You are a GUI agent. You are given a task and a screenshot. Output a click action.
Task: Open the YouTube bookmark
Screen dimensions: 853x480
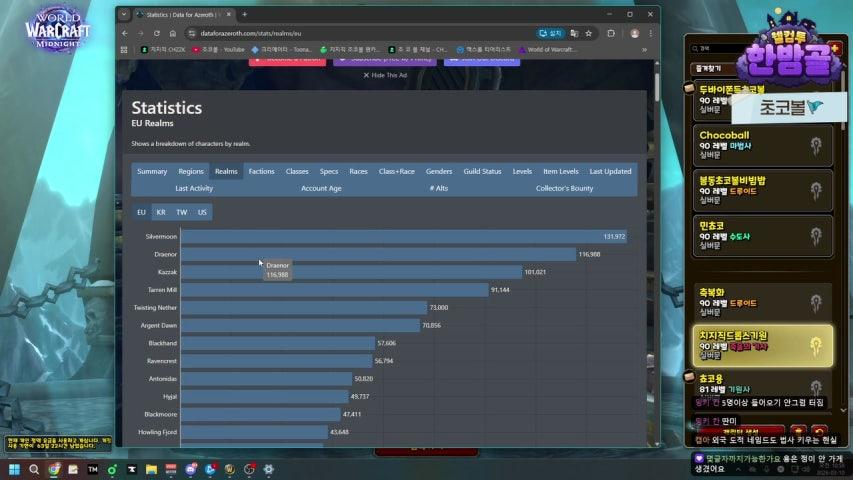[x=218, y=50]
